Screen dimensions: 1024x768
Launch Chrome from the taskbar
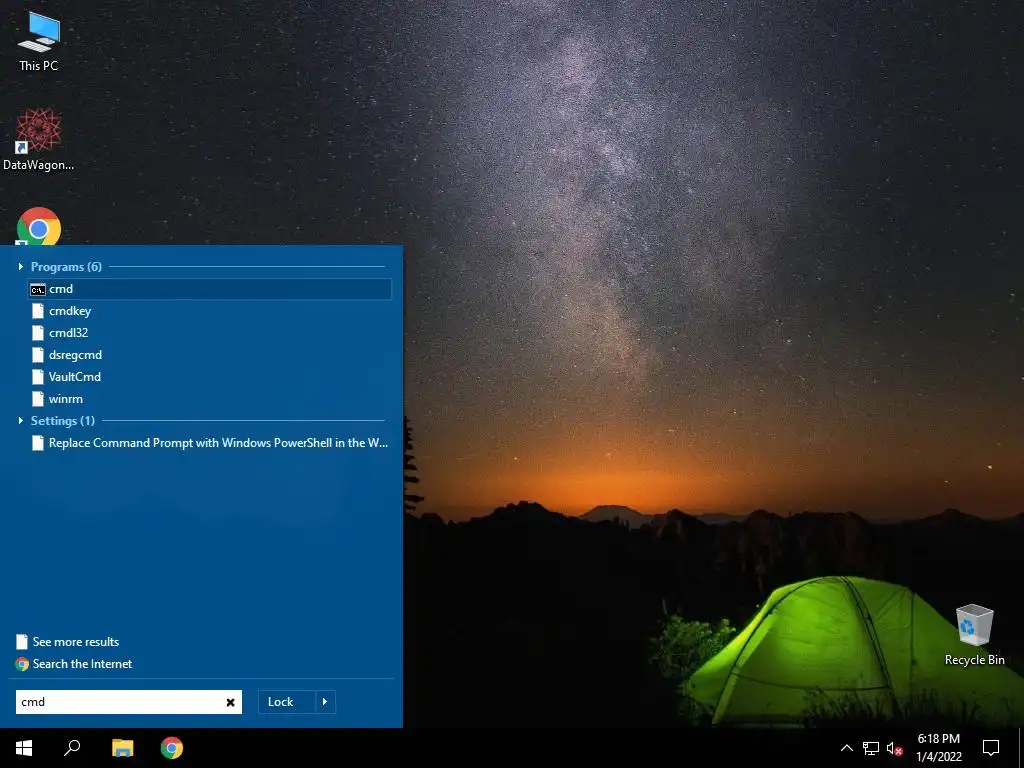pos(172,748)
